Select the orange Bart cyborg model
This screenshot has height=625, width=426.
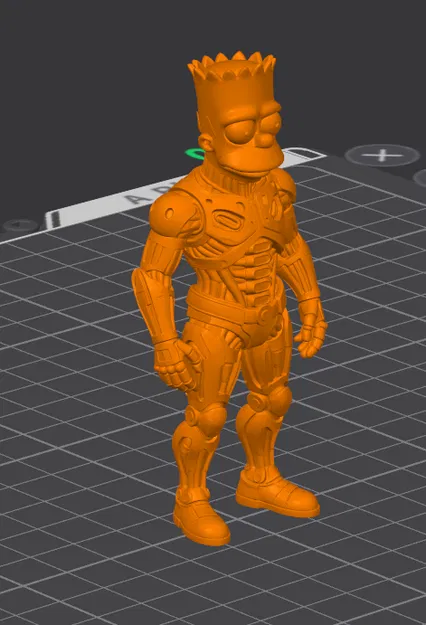pyautogui.click(x=230, y=297)
